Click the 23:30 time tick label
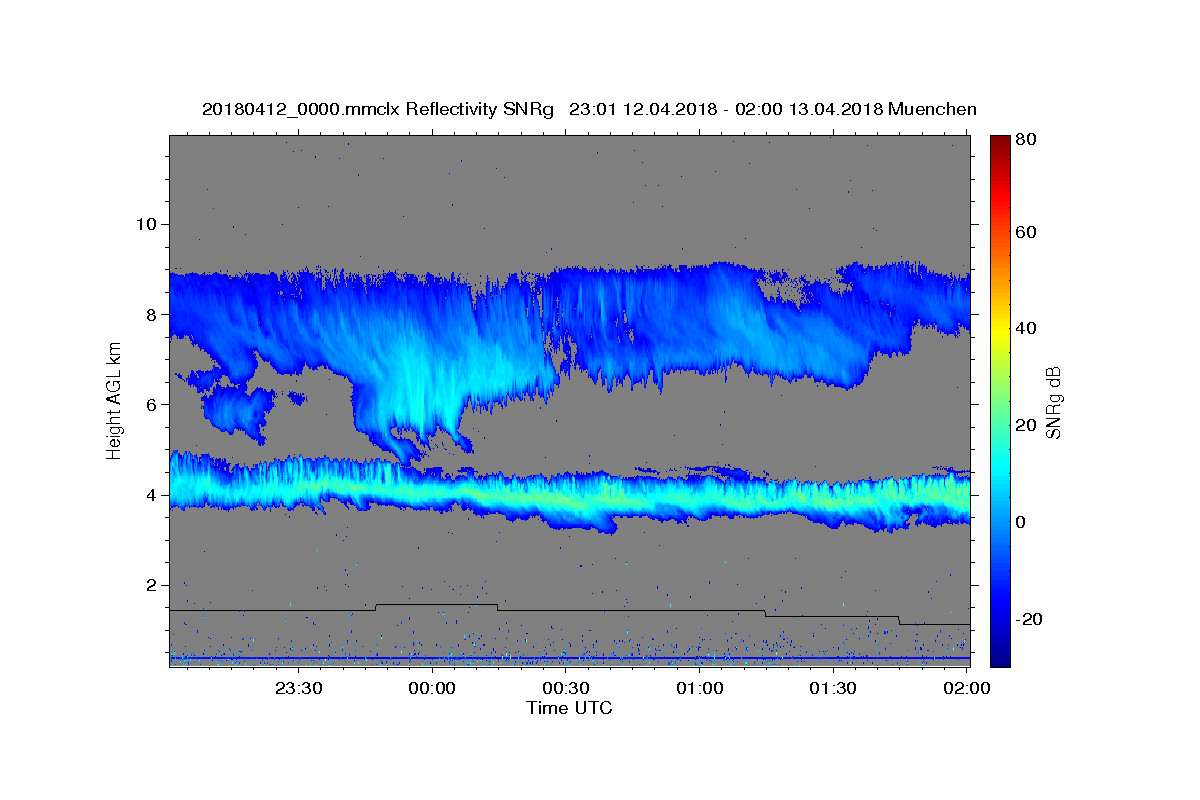Viewport: 1200px width, 800px height. (299, 688)
